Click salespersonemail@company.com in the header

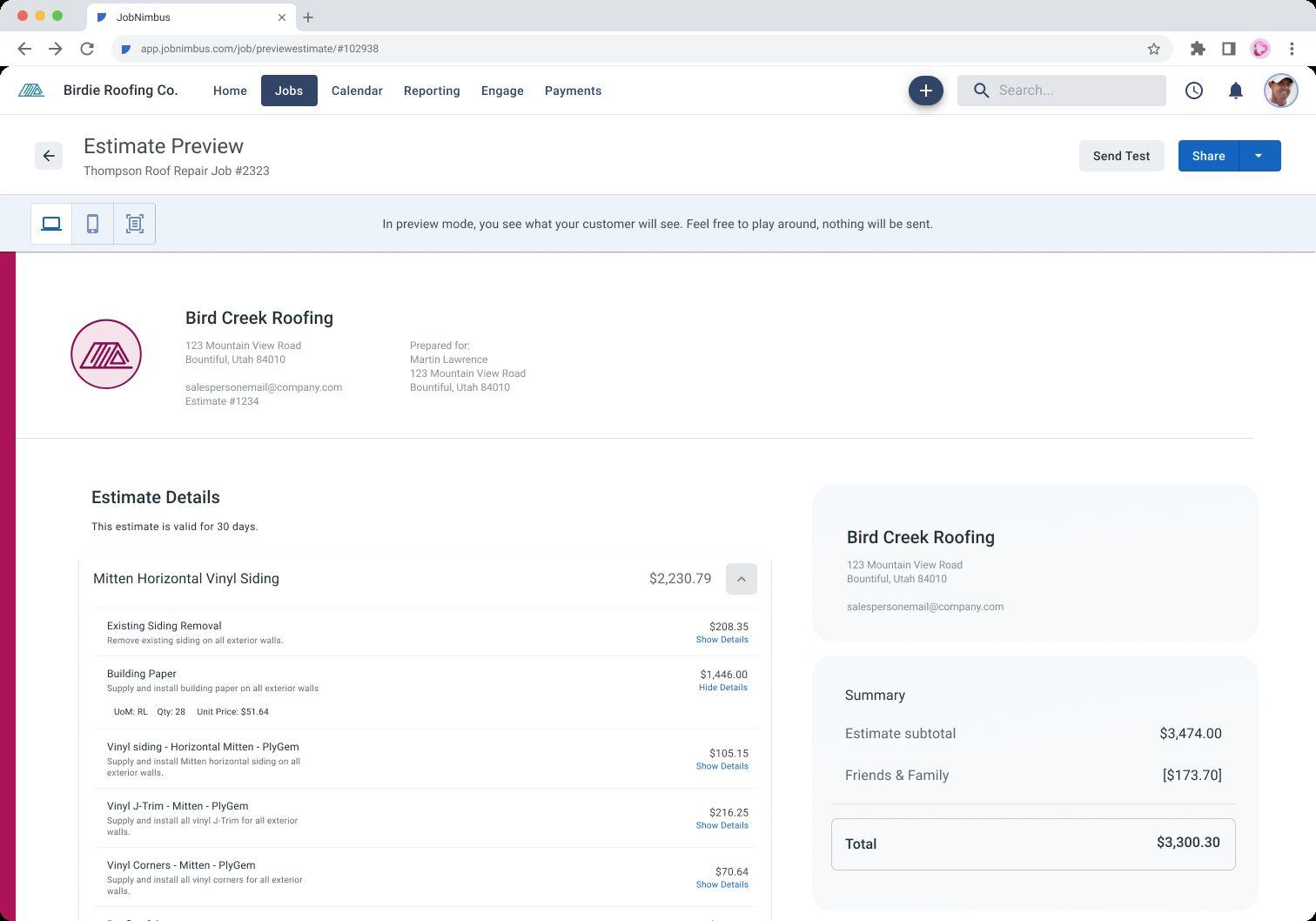[x=264, y=387]
